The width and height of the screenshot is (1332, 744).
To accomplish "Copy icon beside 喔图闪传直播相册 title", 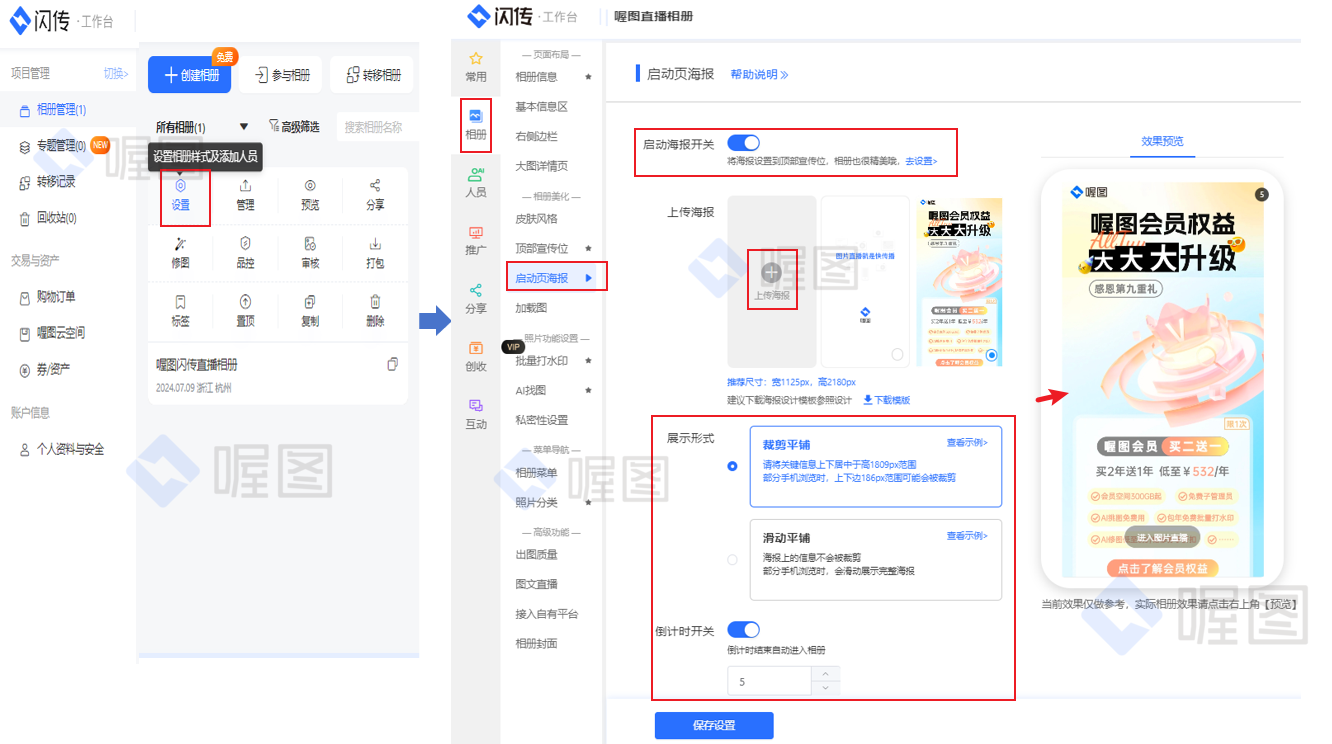I will [x=393, y=364].
